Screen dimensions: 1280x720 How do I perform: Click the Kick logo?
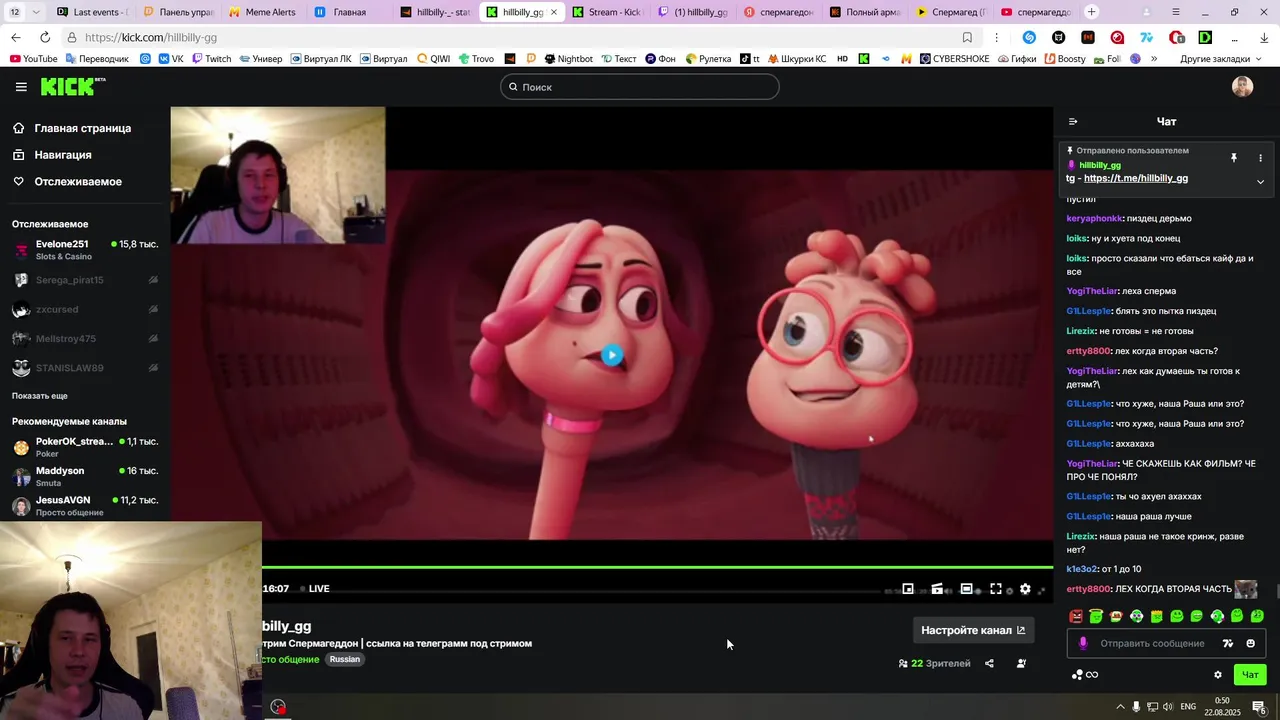[73, 87]
